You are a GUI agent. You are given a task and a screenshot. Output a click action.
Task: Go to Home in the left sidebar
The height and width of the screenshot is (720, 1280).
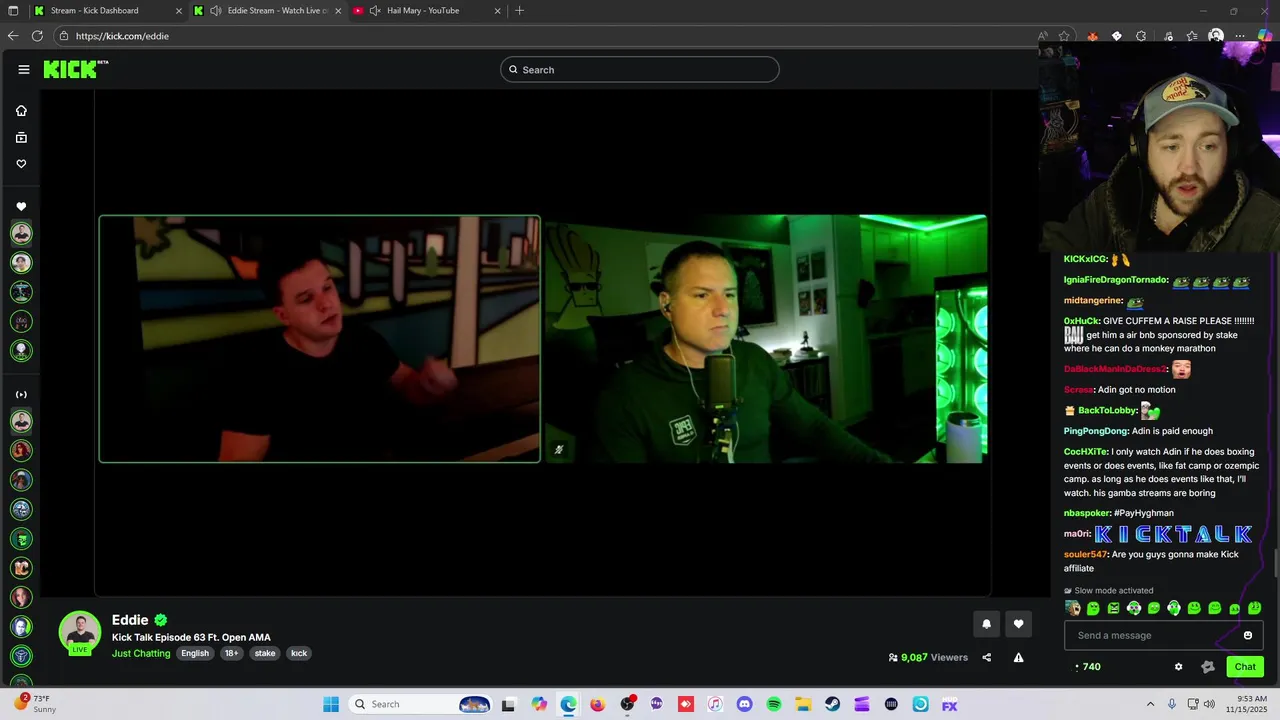(21, 111)
